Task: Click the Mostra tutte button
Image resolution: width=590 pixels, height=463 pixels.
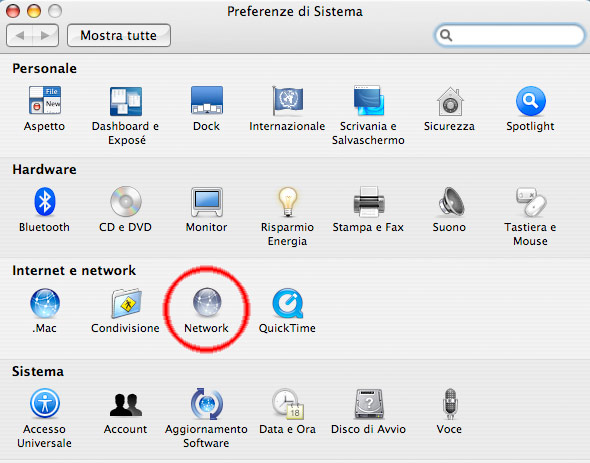Action: tap(119, 35)
